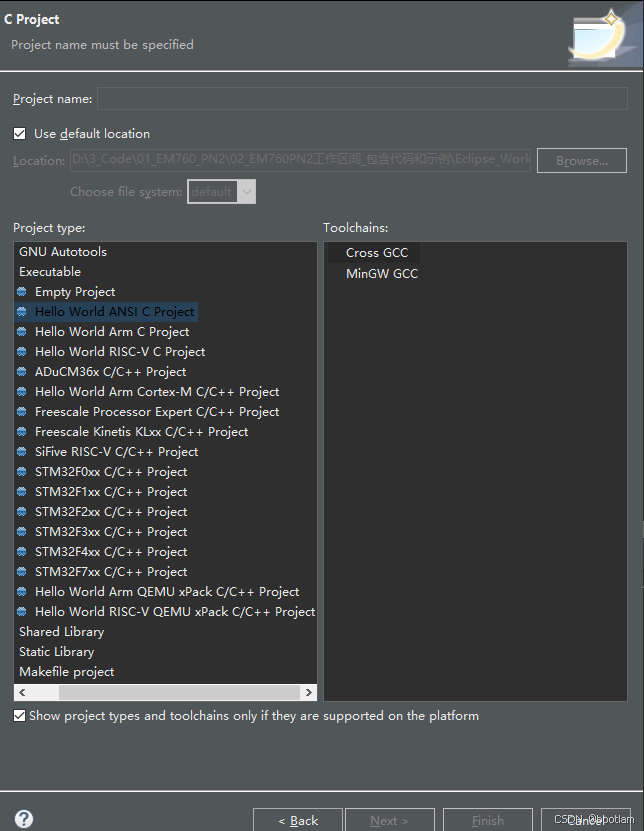Choose the MinGW GCC toolchain
The image size is (644, 831).
[382, 274]
